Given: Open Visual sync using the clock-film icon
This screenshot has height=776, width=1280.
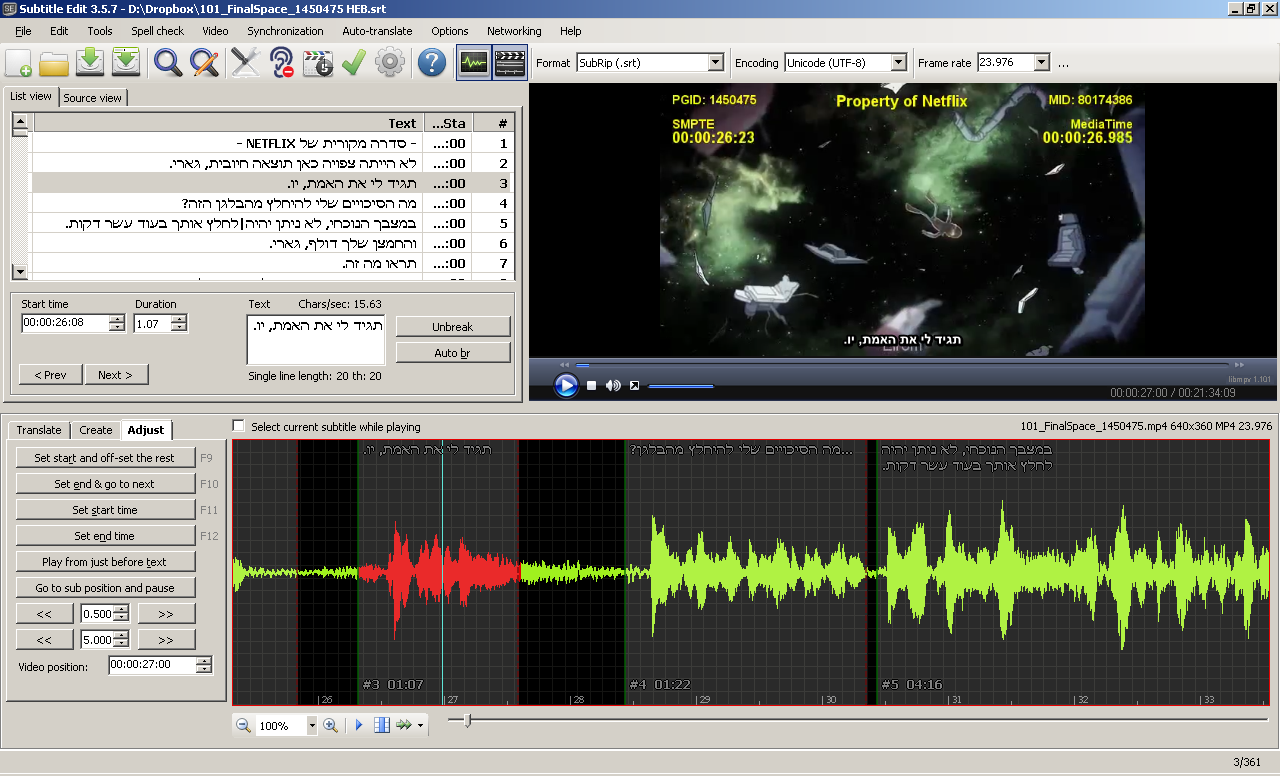Looking at the screenshot, I should tap(319, 61).
